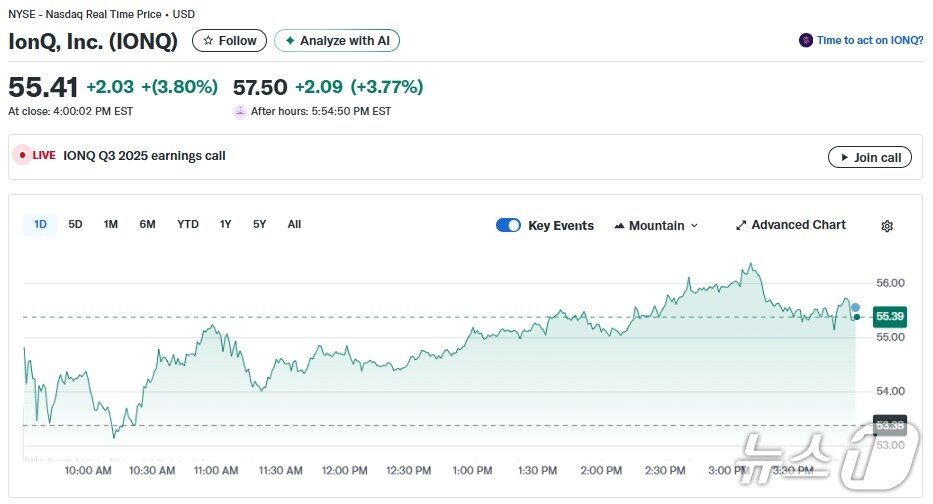This screenshot has width=933, height=504.
Task: Click the after hours moon icon
Action: [x=240, y=112]
